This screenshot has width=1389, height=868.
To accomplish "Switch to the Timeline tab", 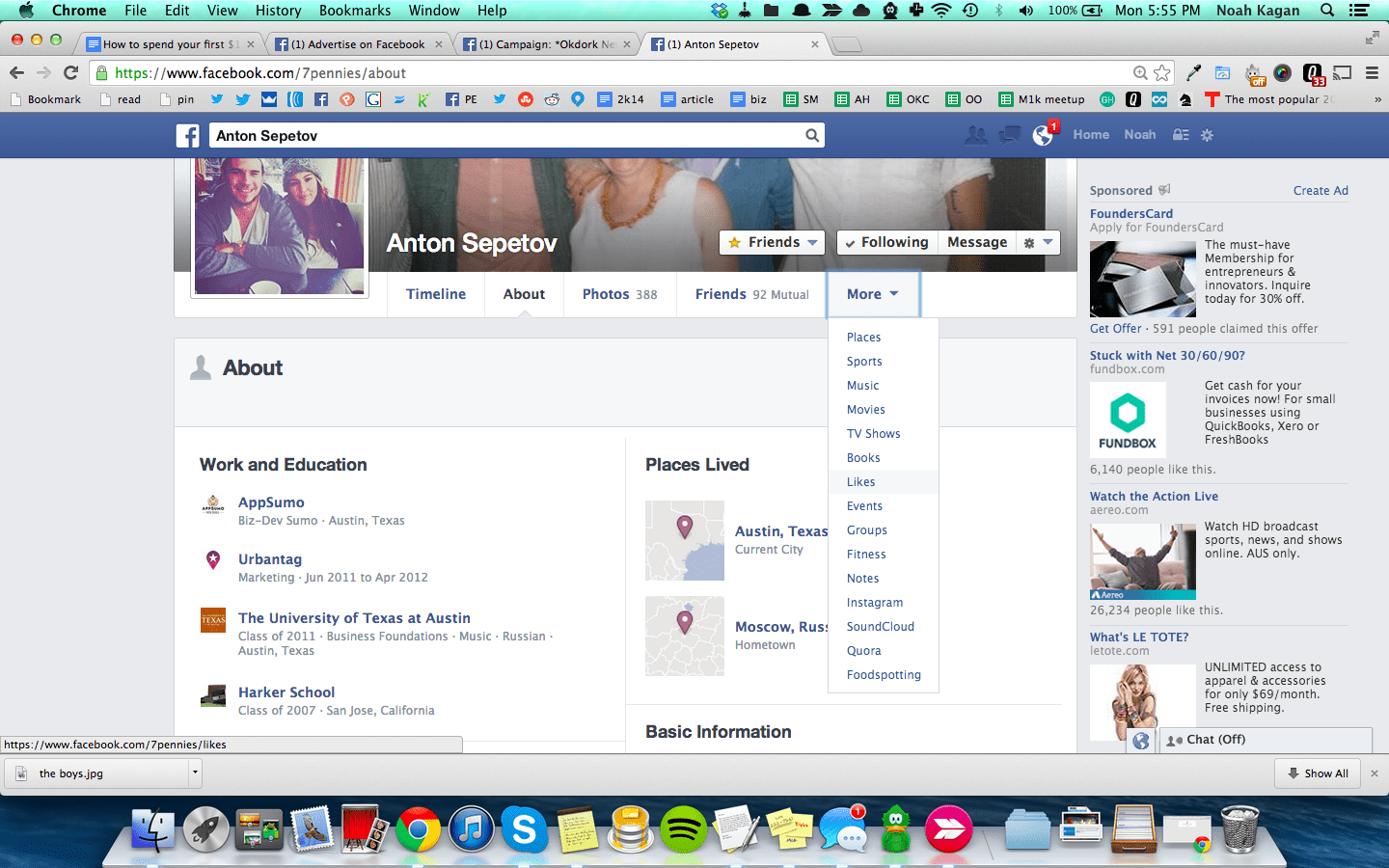I will [x=436, y=294].
